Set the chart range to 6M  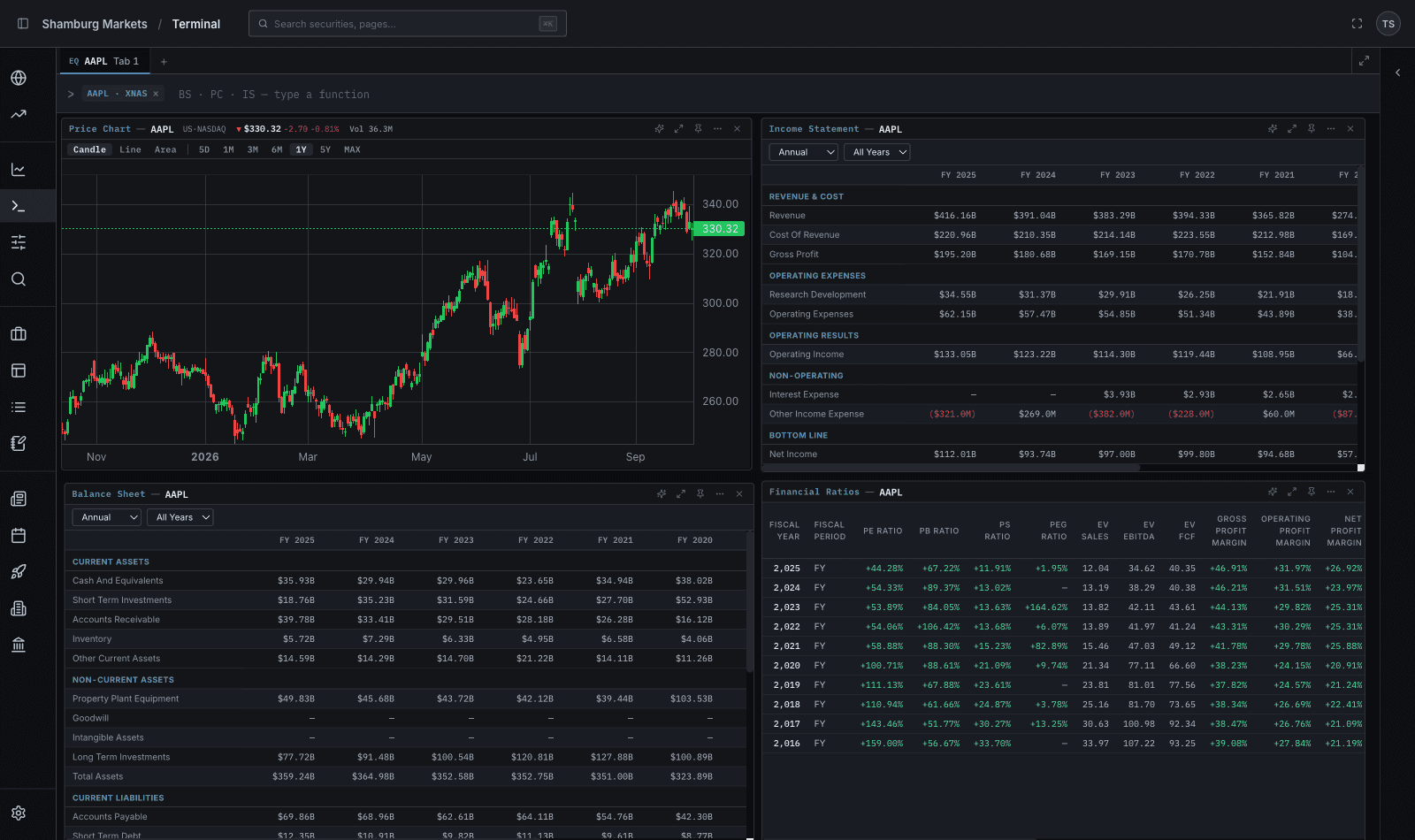click(277, 150)
